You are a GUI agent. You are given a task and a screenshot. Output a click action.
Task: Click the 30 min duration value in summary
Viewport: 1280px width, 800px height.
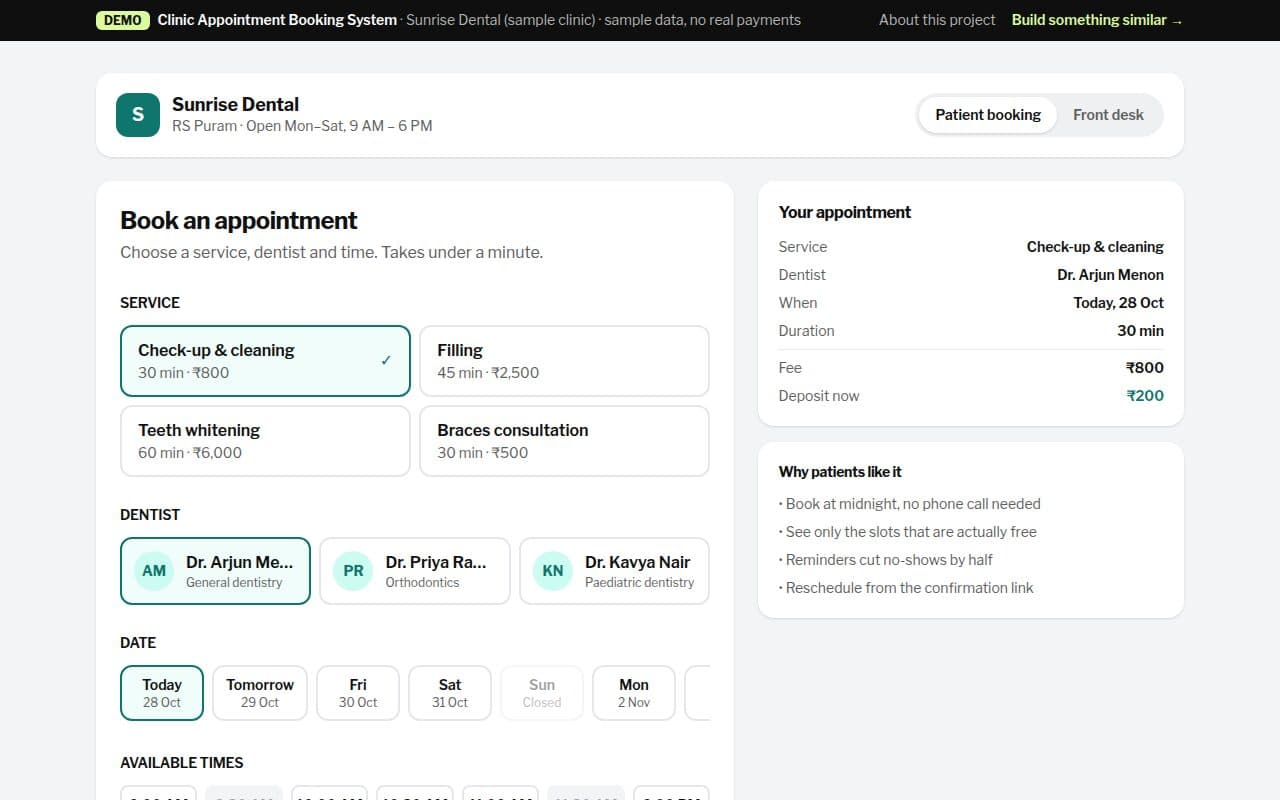tap(1141, 331)
